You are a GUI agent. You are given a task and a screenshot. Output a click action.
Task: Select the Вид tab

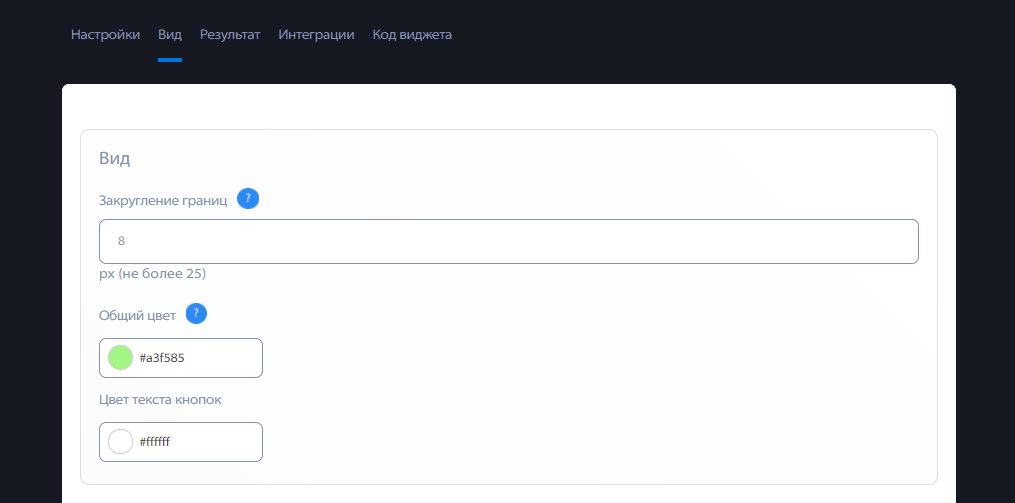(170, 35)
